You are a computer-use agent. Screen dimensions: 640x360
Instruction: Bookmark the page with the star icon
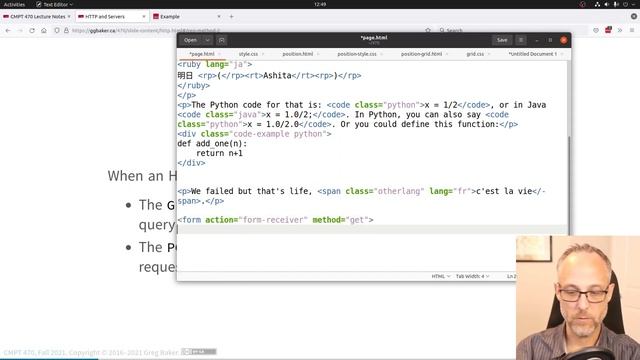(x=428, y=31)
